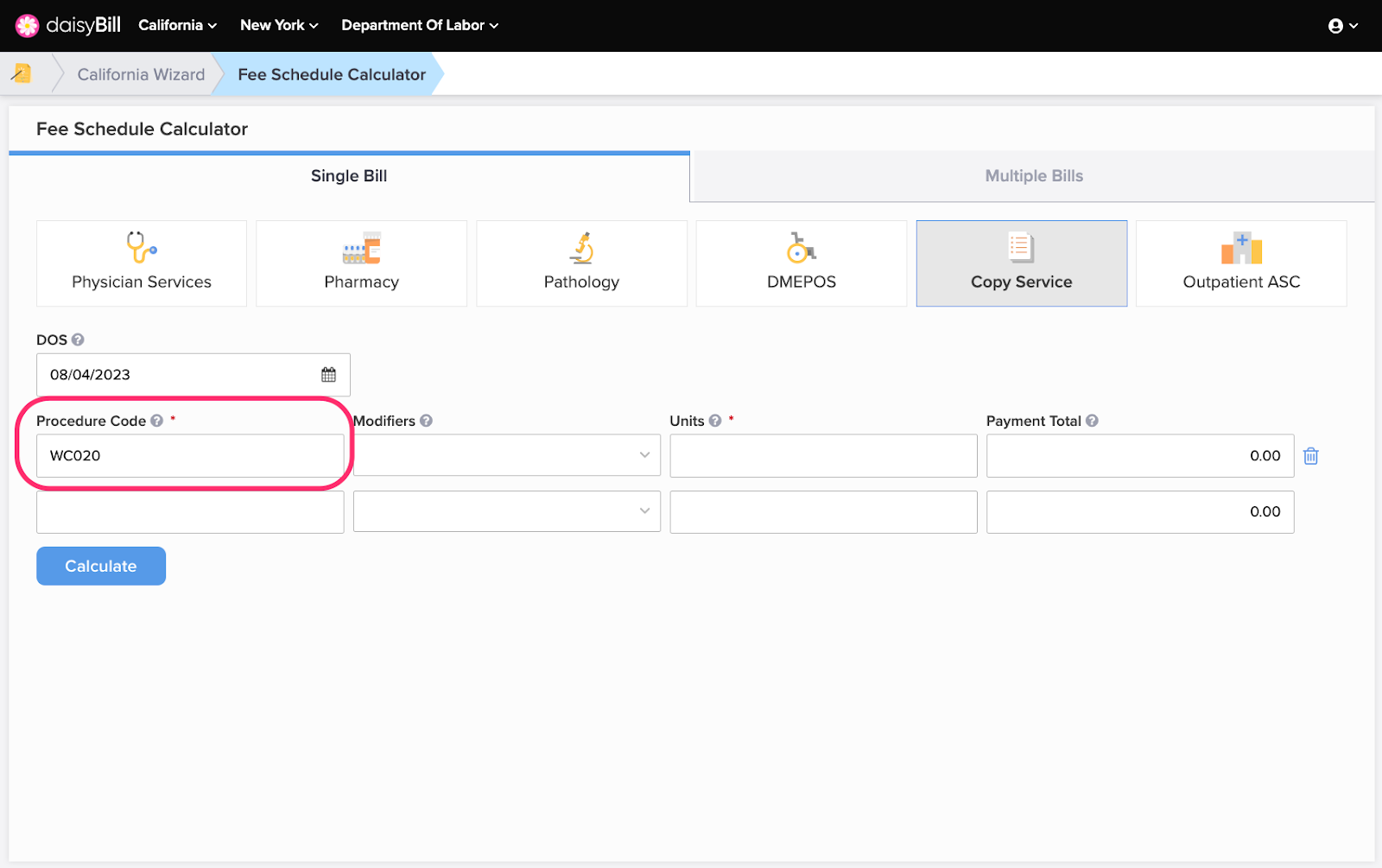This screenshot has width=1382, height=868.
Task: Select the DMEPOS category
Action: [802, 263]
